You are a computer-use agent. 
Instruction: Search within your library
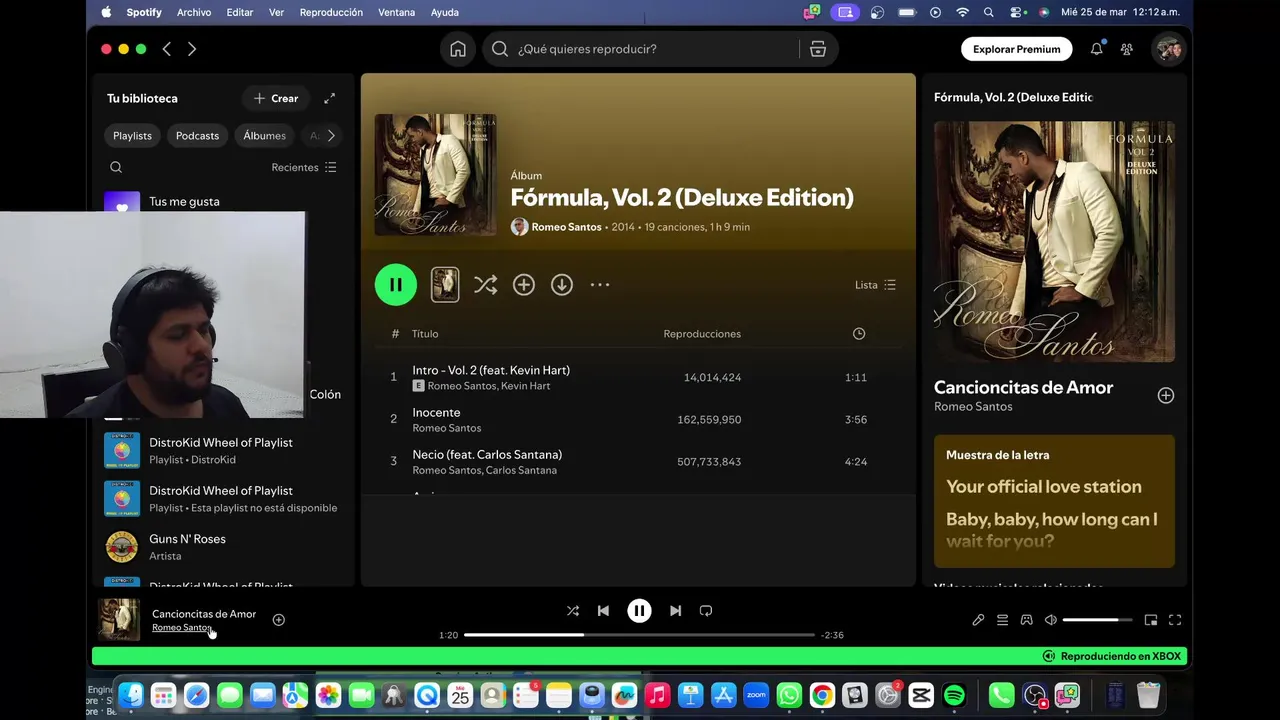[x=116, y=167]
